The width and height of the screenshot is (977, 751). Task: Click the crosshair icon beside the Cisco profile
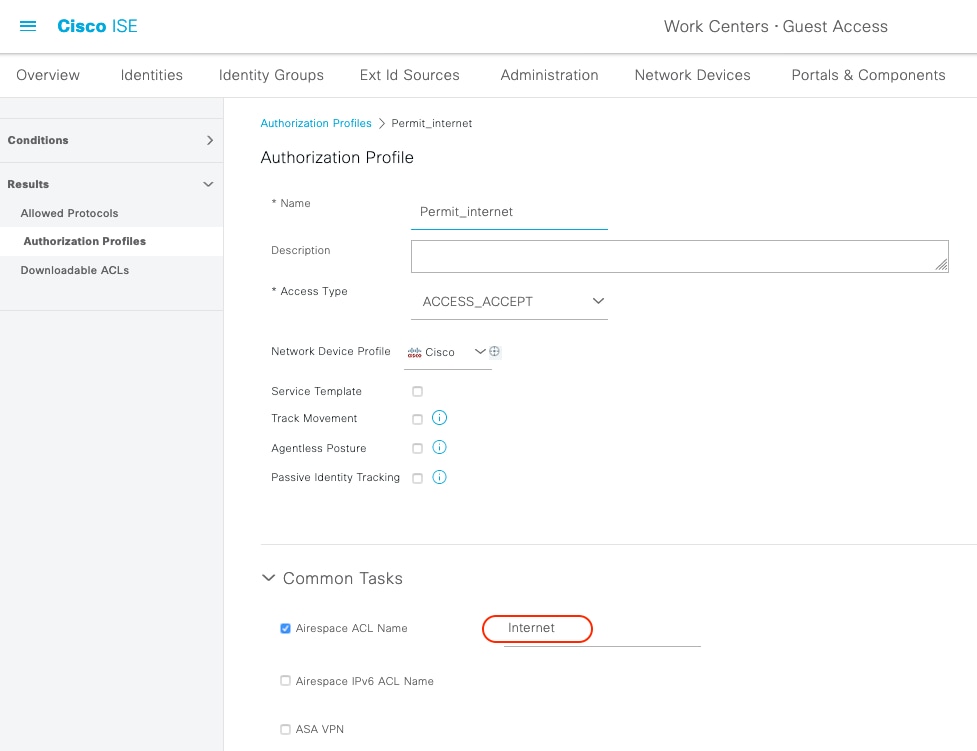click(495, 351)
